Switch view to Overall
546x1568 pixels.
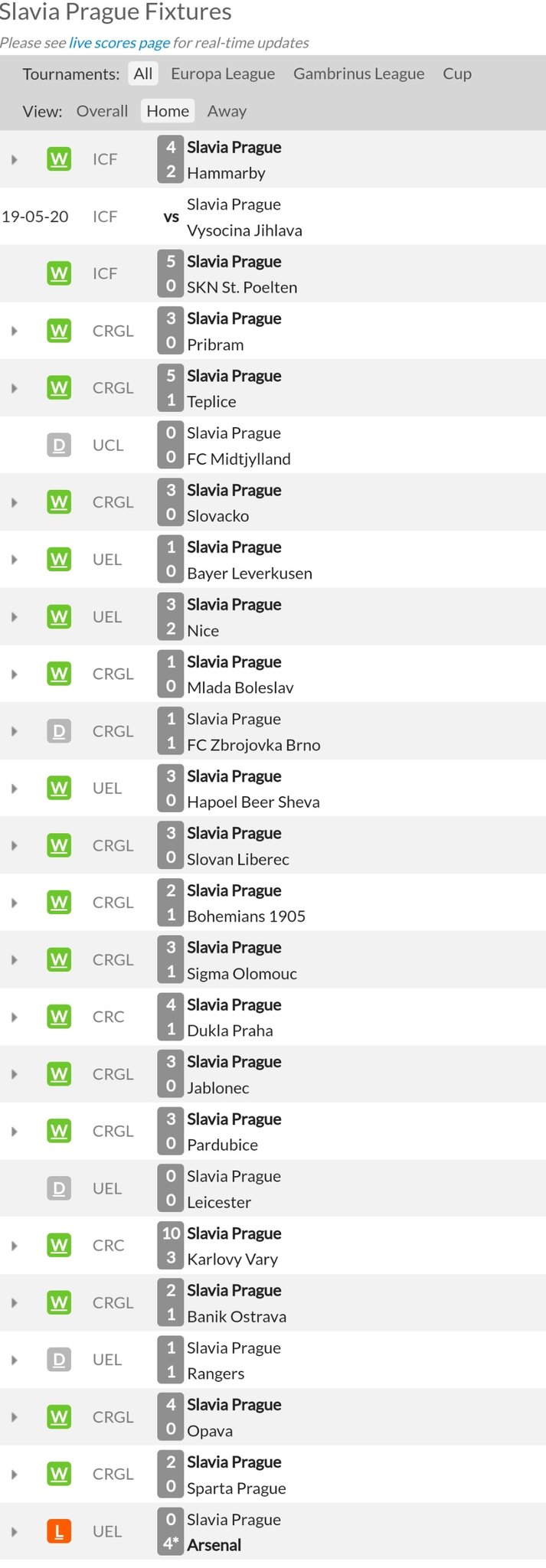point(102,111)
